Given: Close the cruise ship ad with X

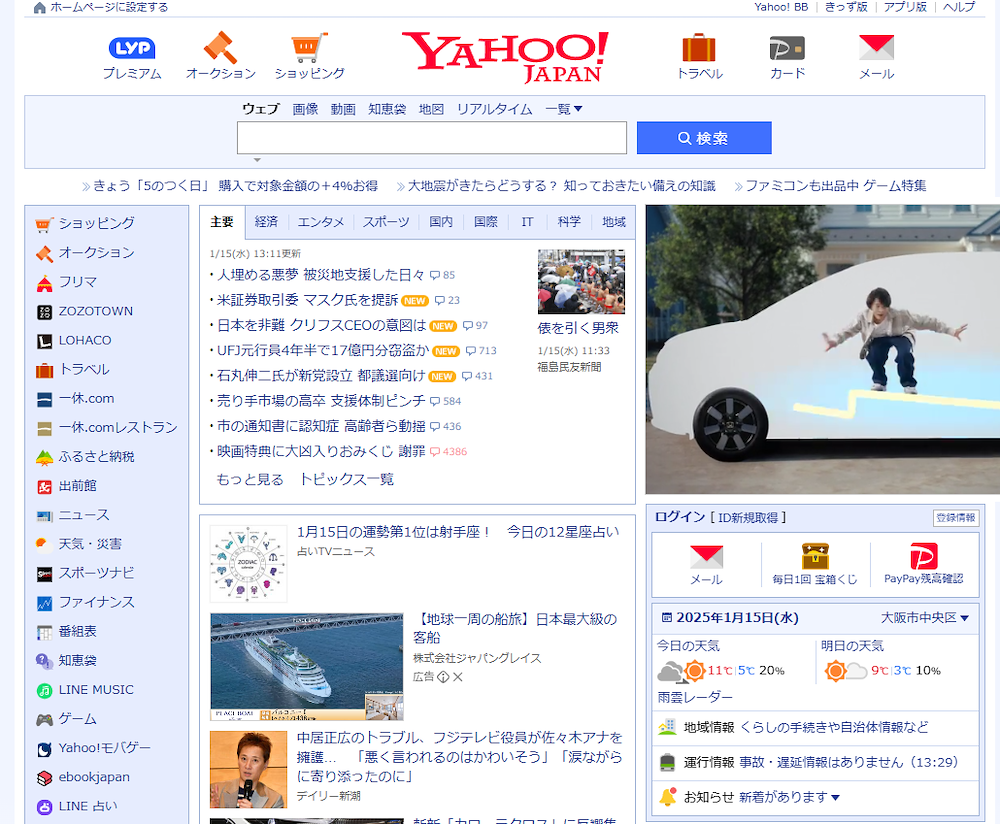Looking at the screenshot, I should pyautogui.click(x=457, y=677).
